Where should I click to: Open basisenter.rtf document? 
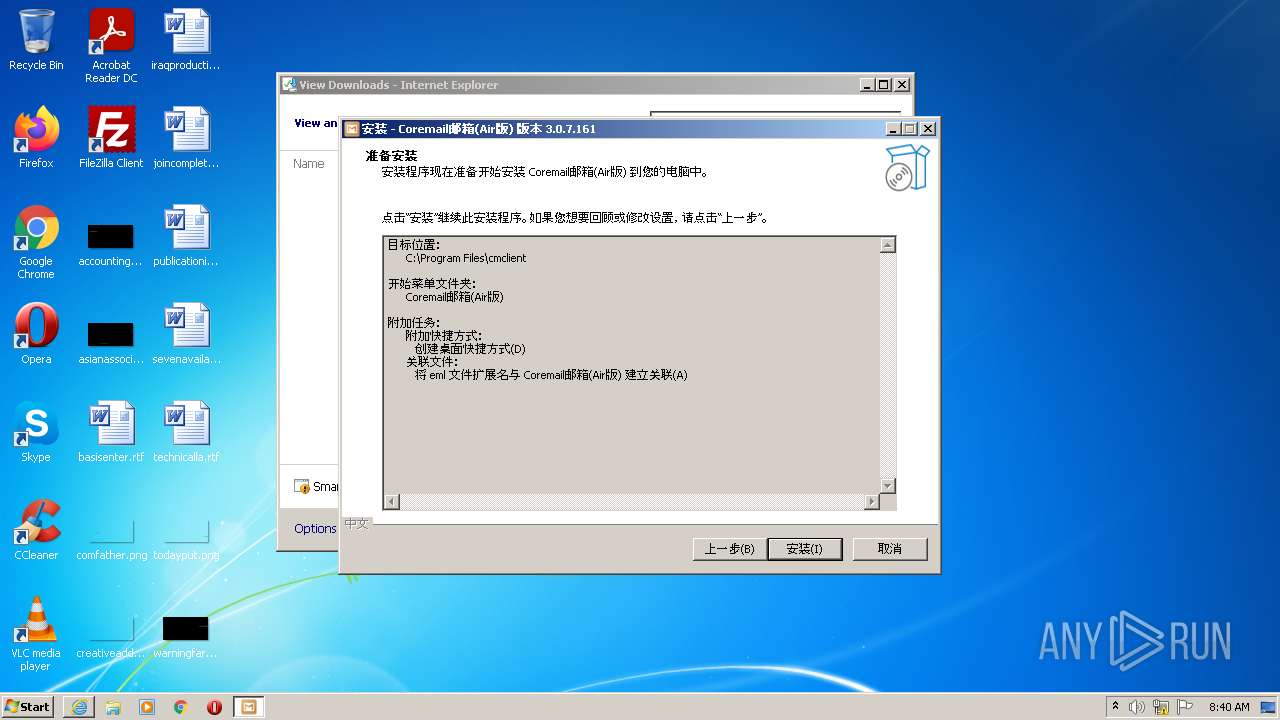tap(111, 432)
